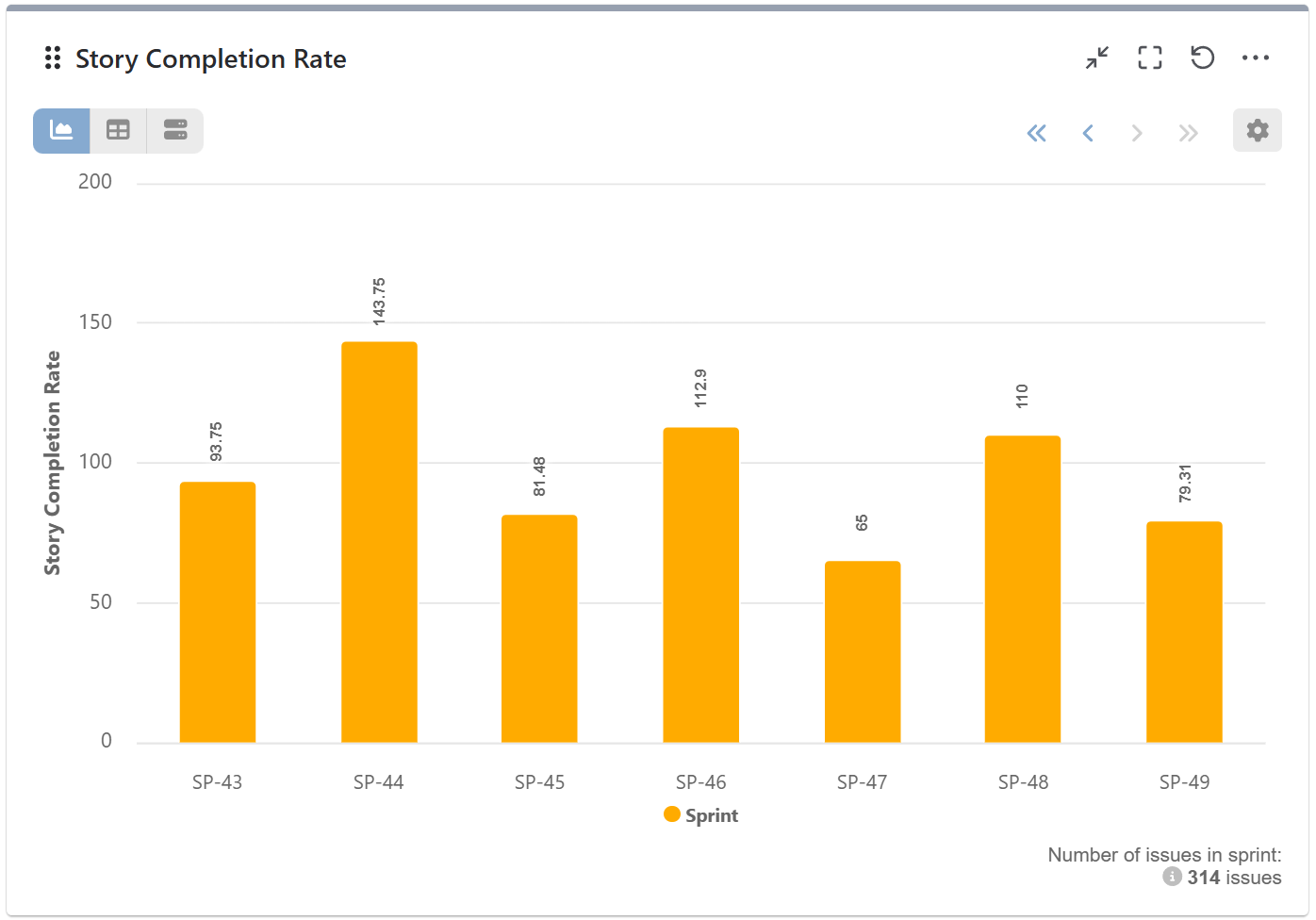This screenshot has width=1316, height=920.
Task: Refresh the Story Completion Rate widget
Action: (1202, 58)
